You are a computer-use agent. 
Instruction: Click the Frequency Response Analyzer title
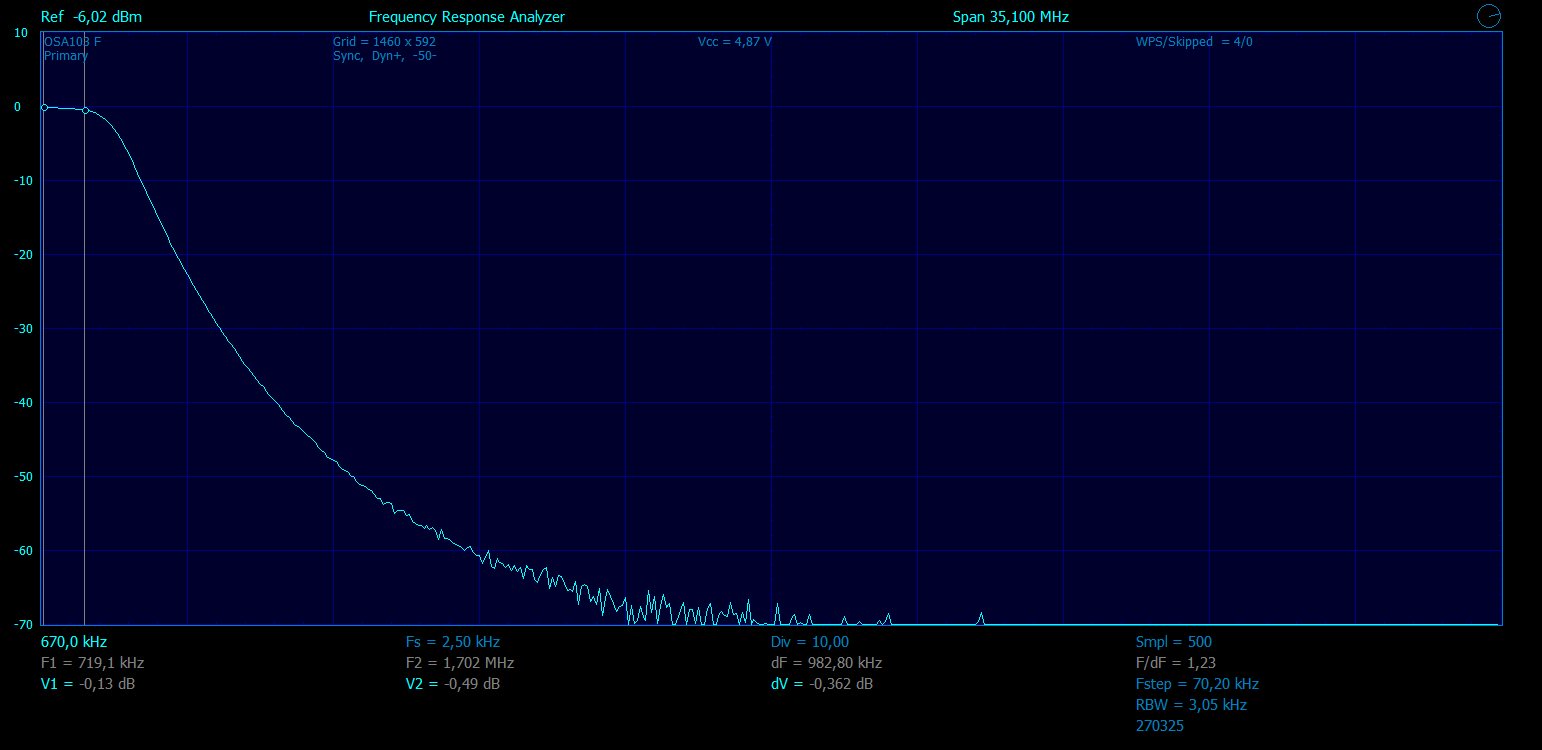[x=466, y=17]
